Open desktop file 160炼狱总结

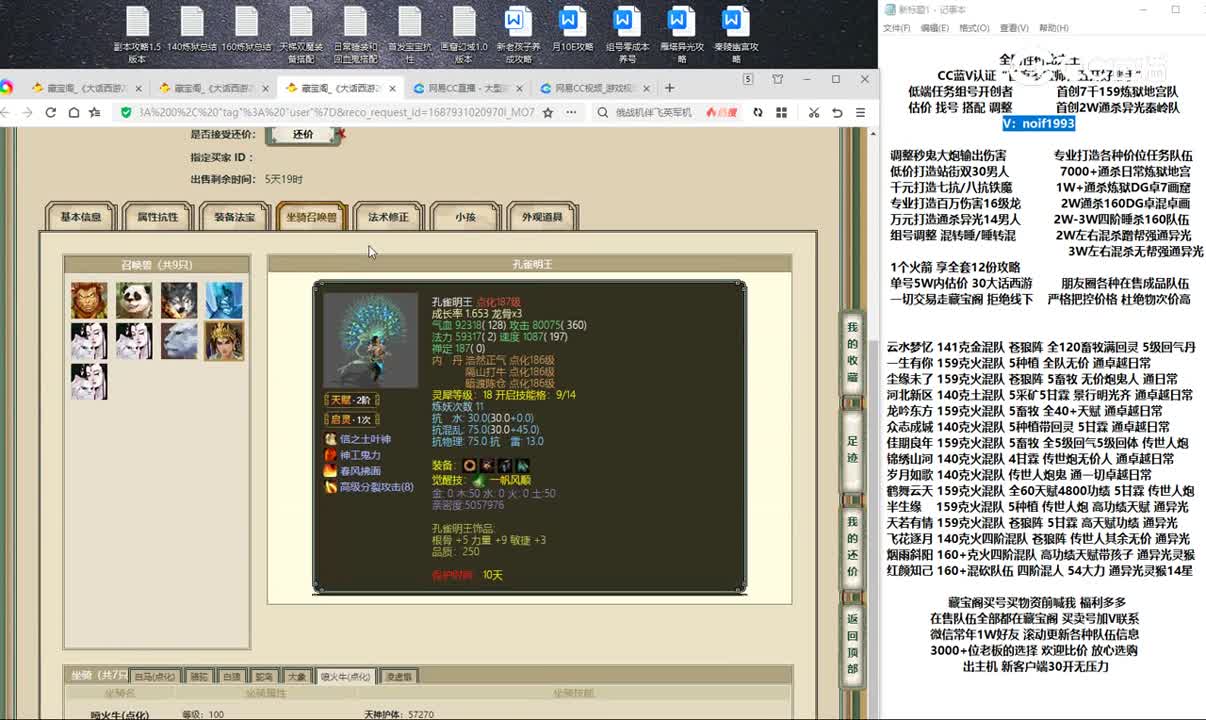[x=246, y=29]
